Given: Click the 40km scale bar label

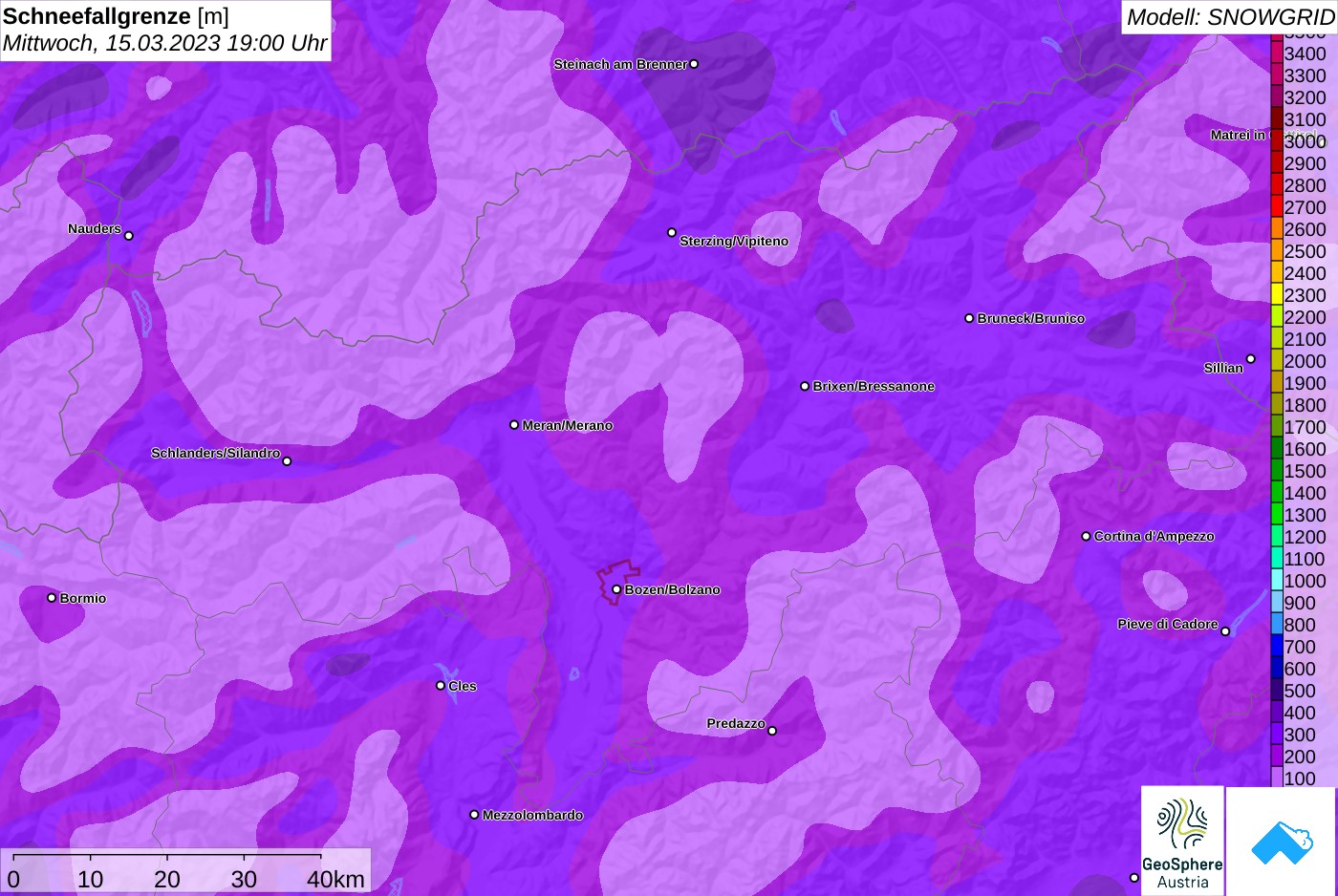Looking at the screenshot, I should [335, 880].
